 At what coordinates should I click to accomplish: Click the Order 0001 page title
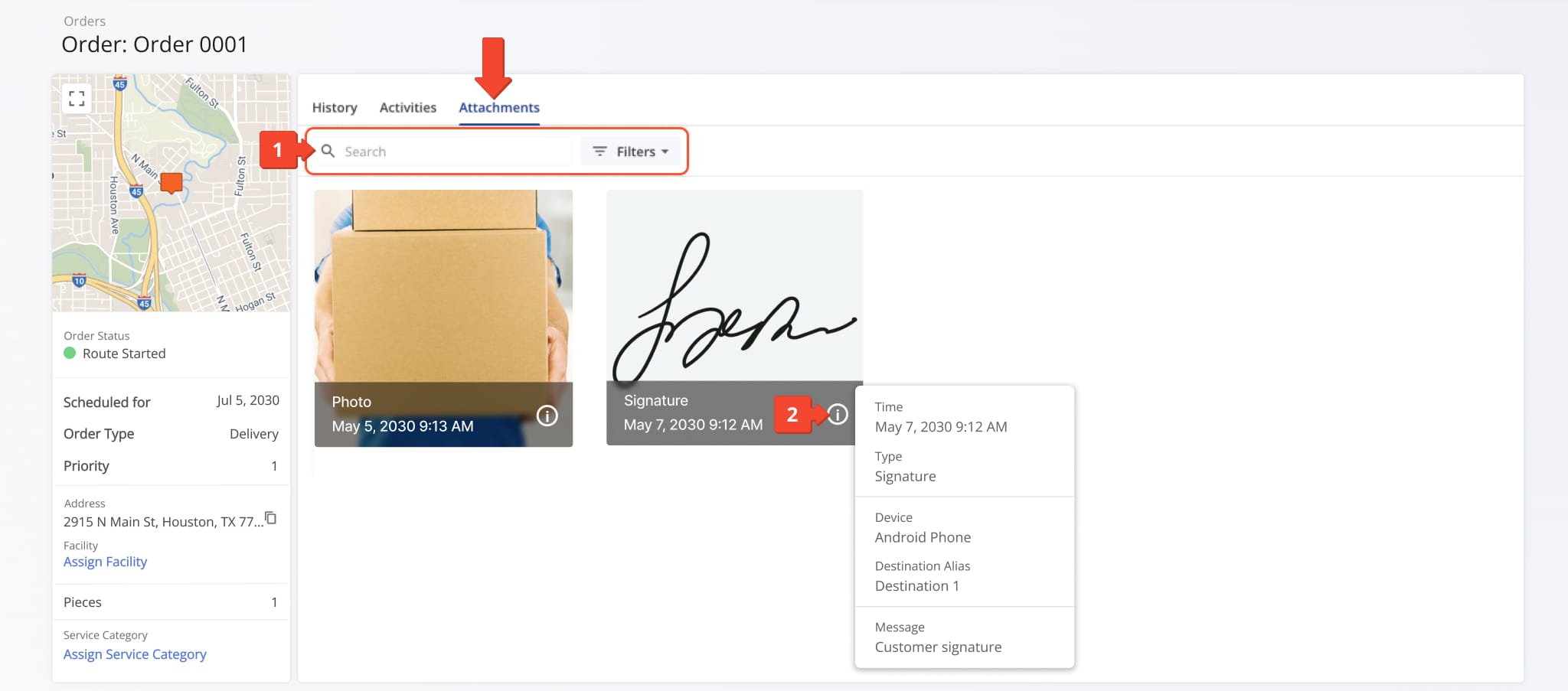154,44
